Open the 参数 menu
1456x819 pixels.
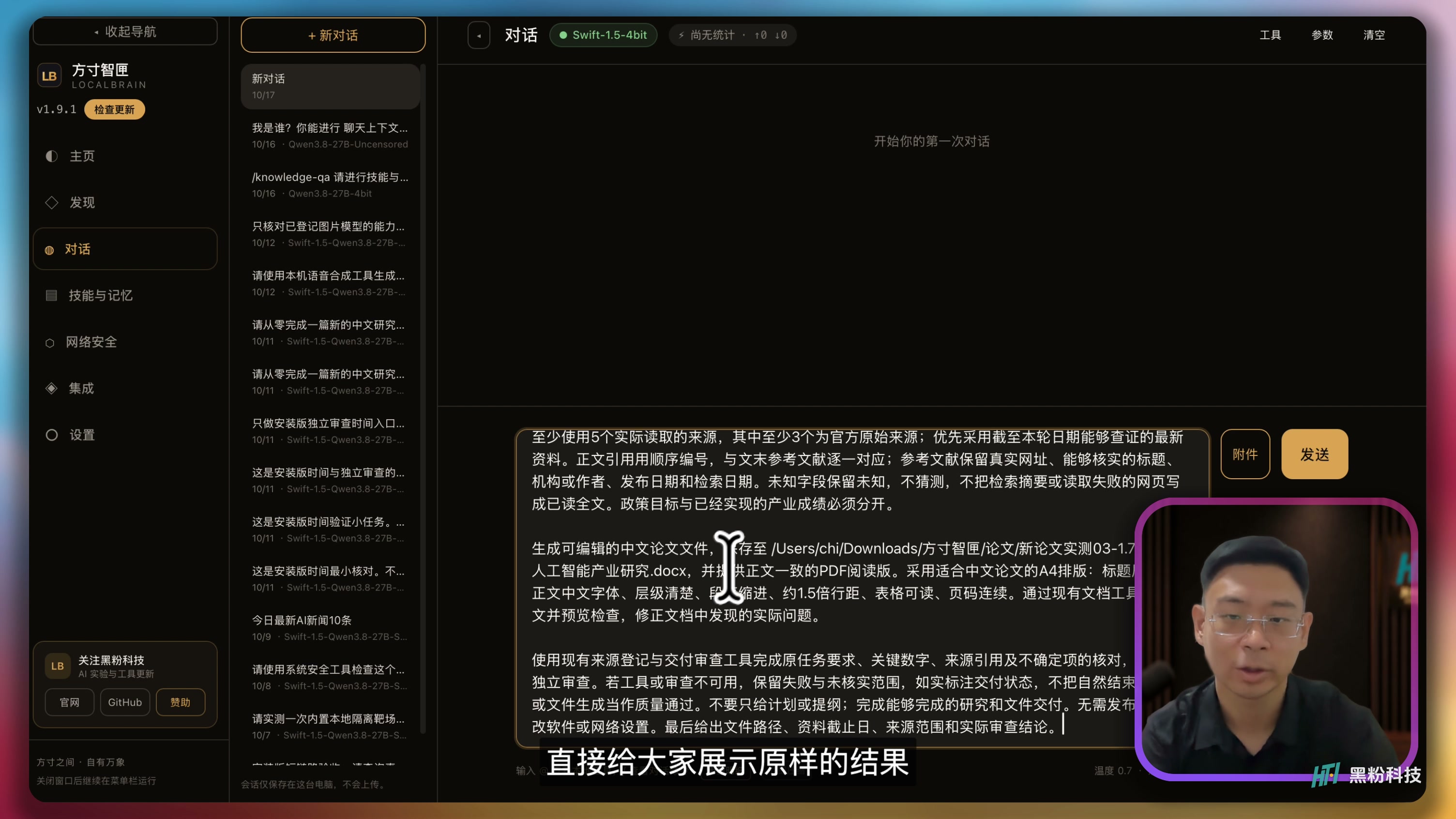1322,35
